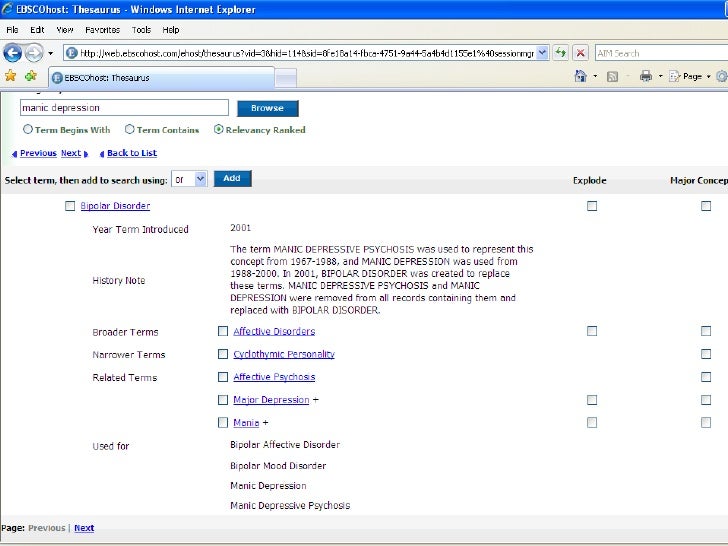Screen dimensions: 728x546
Task: Open the Major Depression link
Action: coord(271,400)
